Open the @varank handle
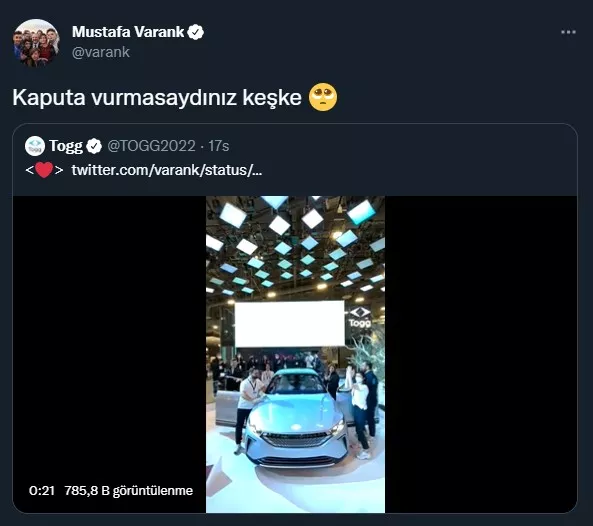Viewport: 593px width, 526px height. pyautogui.click(x=101, y=52)
